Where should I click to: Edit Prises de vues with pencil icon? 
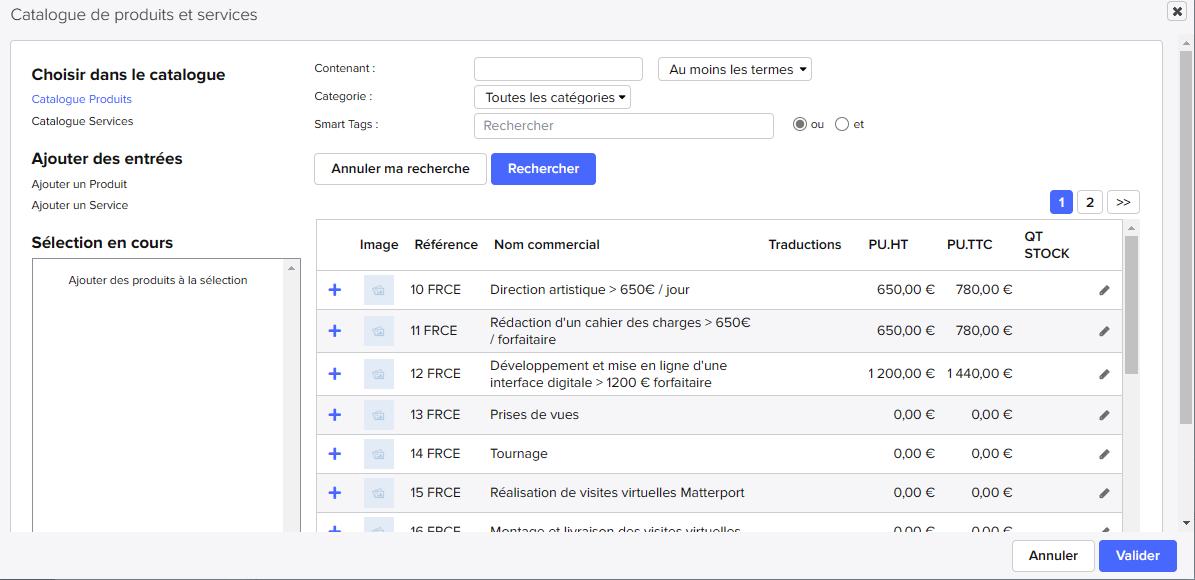(x=1104, y=415)
